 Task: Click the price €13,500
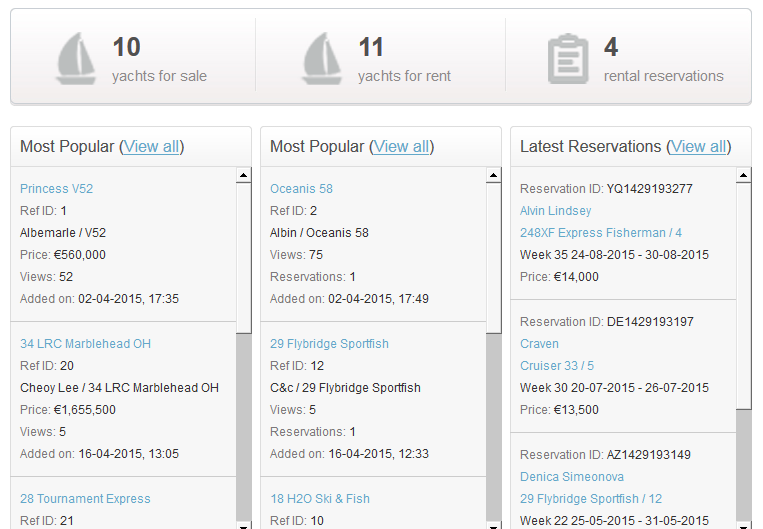click(576, 410)
